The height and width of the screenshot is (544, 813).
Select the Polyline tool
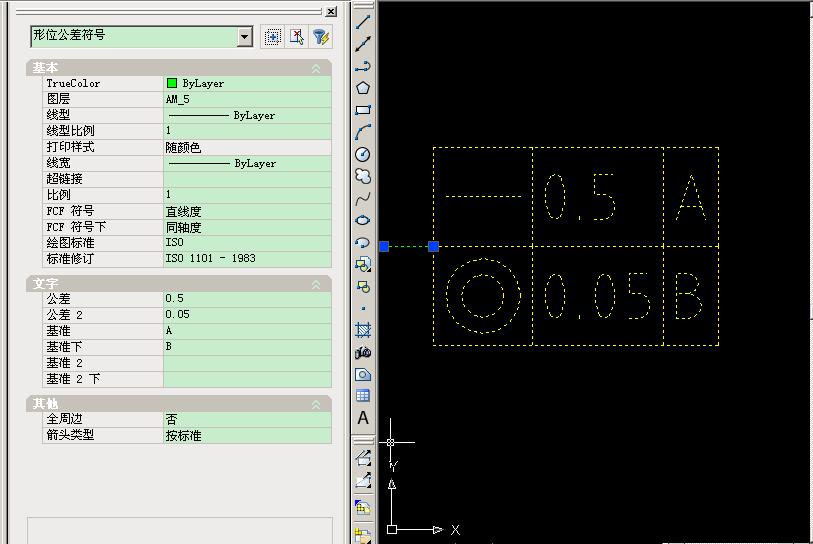tap(363, 66)
